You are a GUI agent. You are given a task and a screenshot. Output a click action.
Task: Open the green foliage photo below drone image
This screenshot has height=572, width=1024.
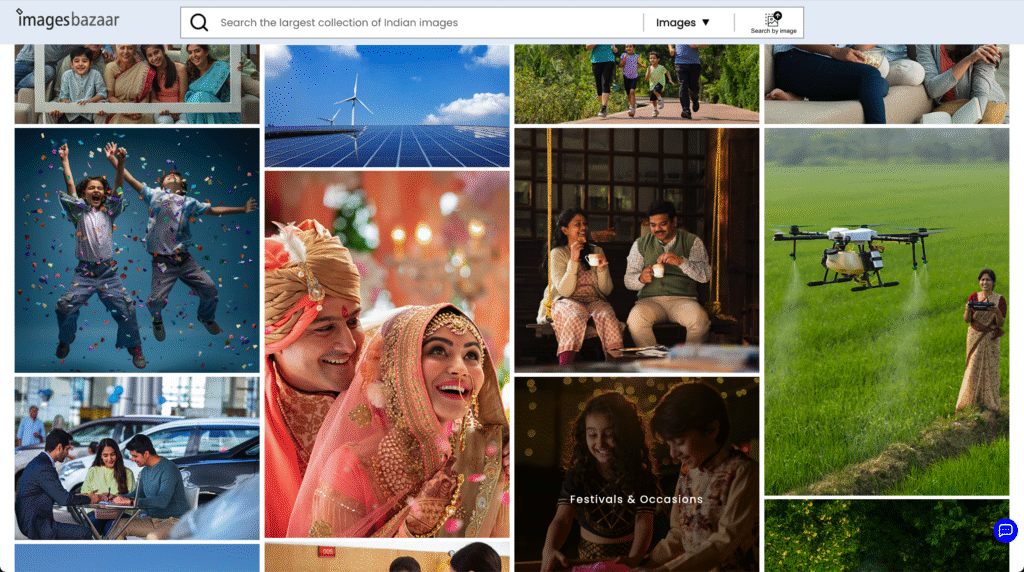(x=887, y=536)
